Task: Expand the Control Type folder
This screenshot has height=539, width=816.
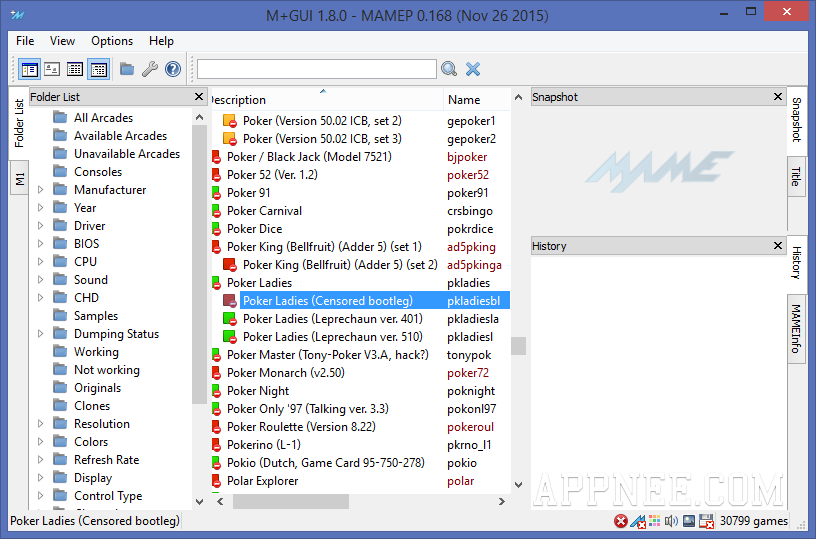Action: tap(40, 496)
